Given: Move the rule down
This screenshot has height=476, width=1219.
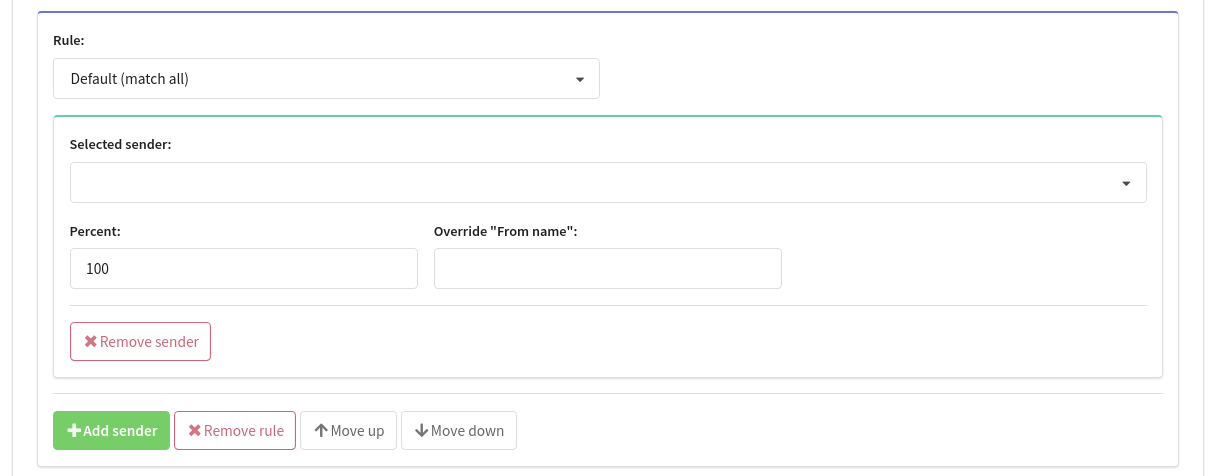Looking at the screenshot, I should pyautogui.click(x=459, y=431).
